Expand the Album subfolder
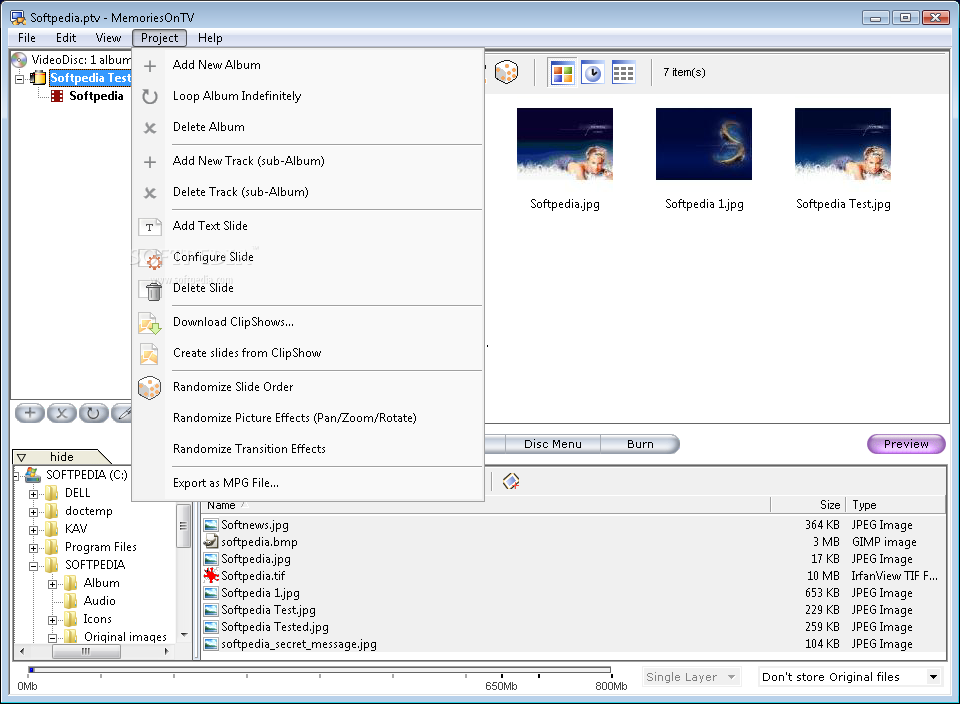The width and height of the screenshot is (960, 704). 53,584
